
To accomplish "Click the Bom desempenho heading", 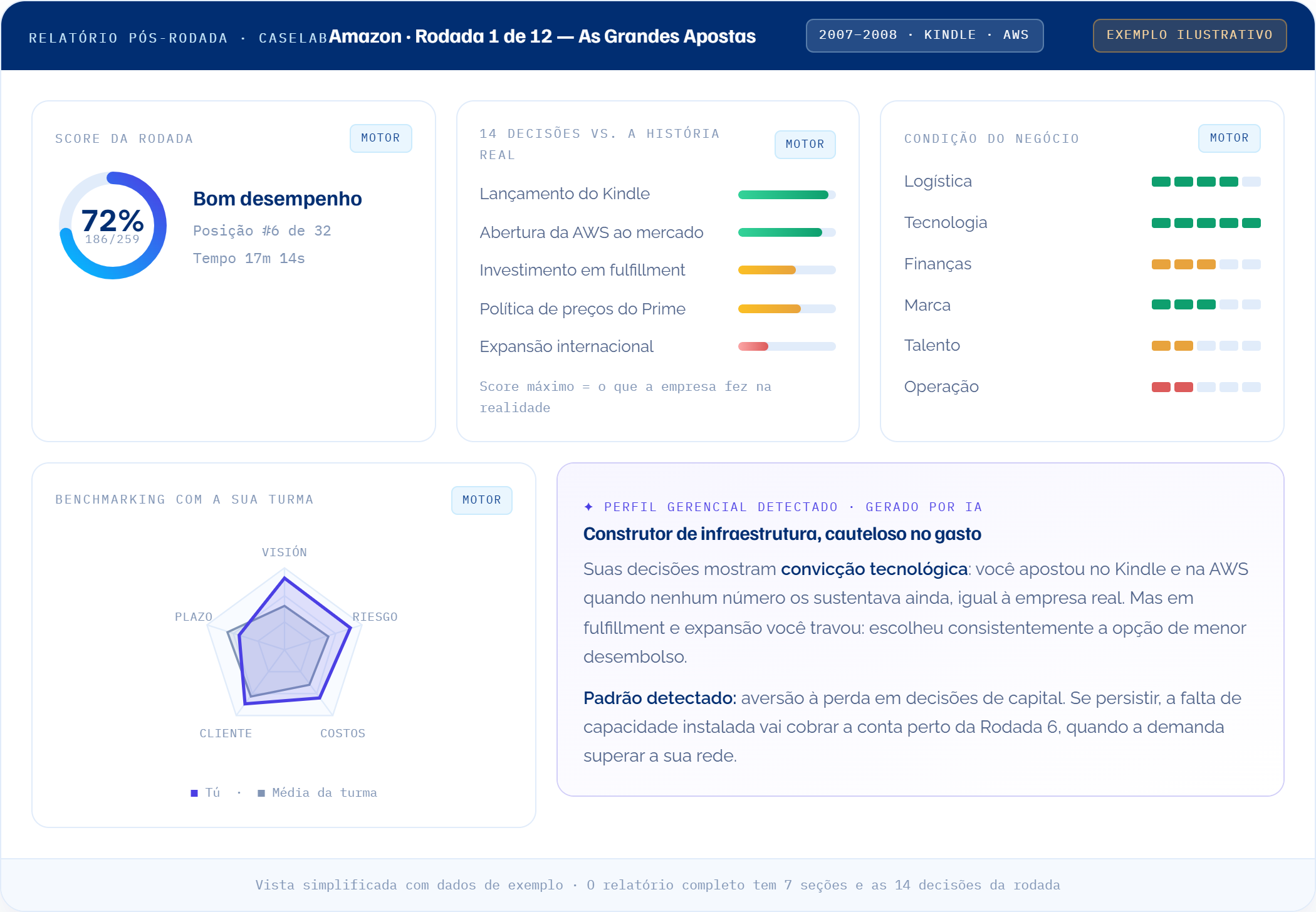I will click(x=278, y=199).
